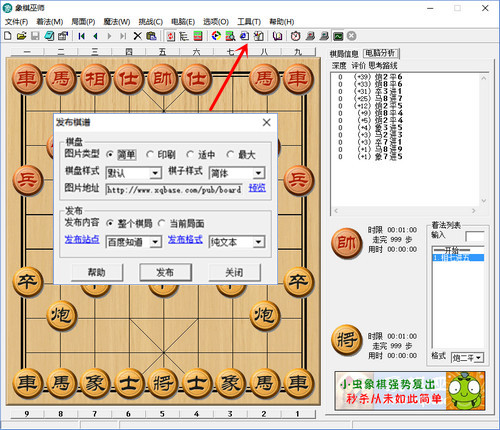Click the publish game icon indicated by the red arrow
Screen dimensions: 500x430
244,36
